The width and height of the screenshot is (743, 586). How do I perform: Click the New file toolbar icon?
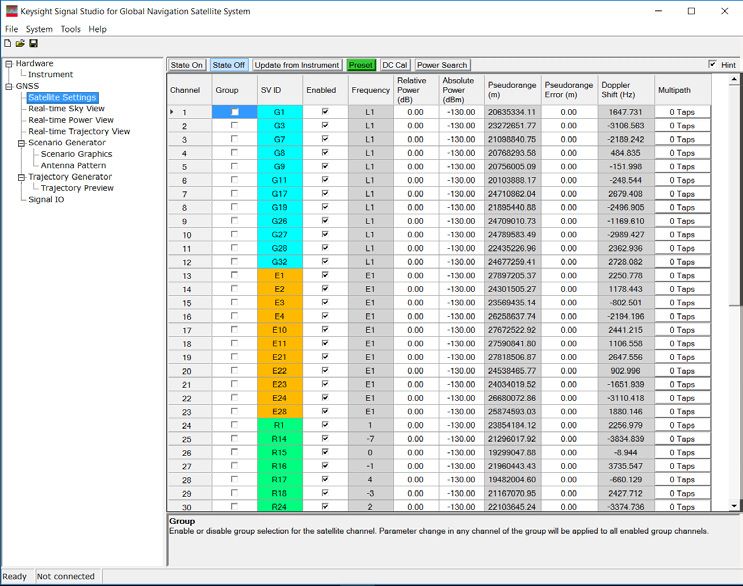click(8, 44)
